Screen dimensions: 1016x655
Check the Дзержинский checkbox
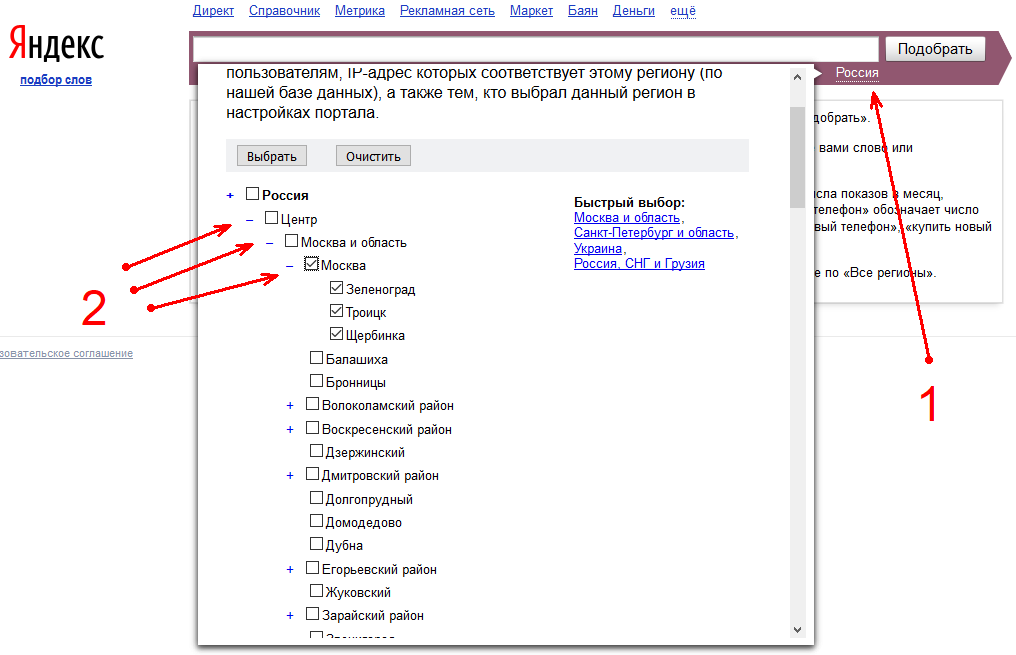[x=316, y=450]
